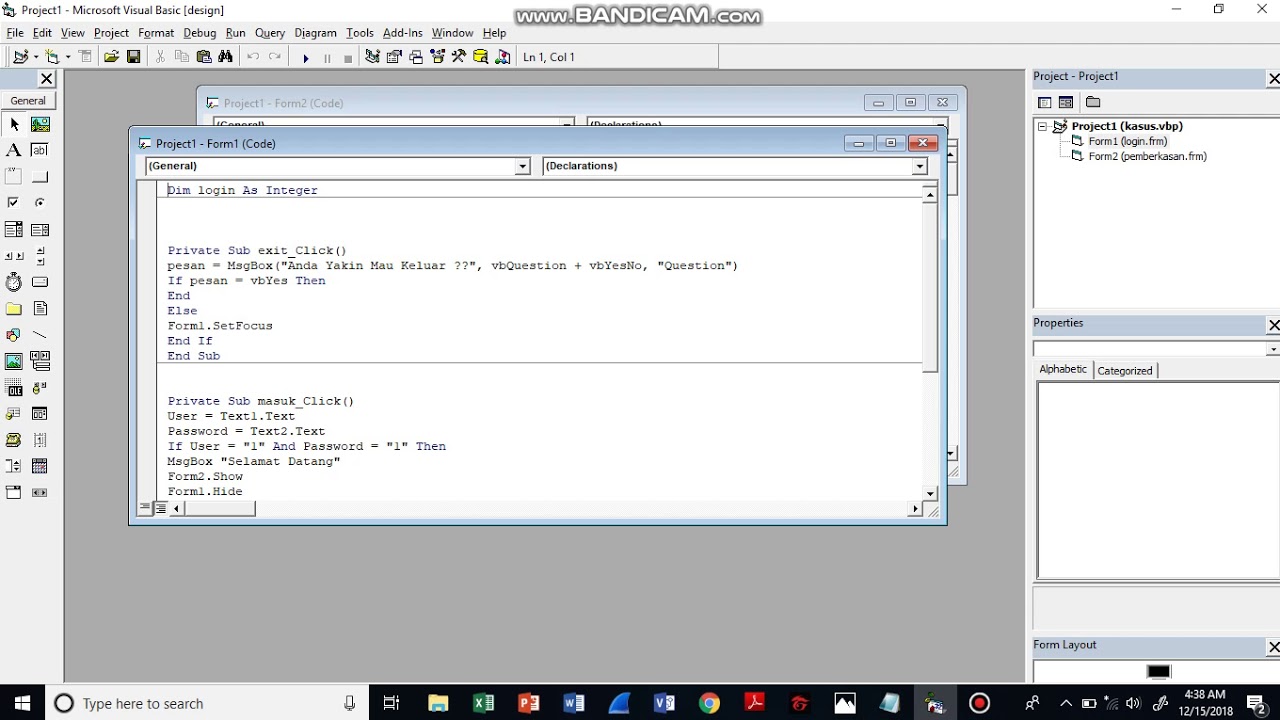Screen dimensions: 1280x720
Task: Open dropdown arrow beside Add Form icon
Action: coord(68,57)
